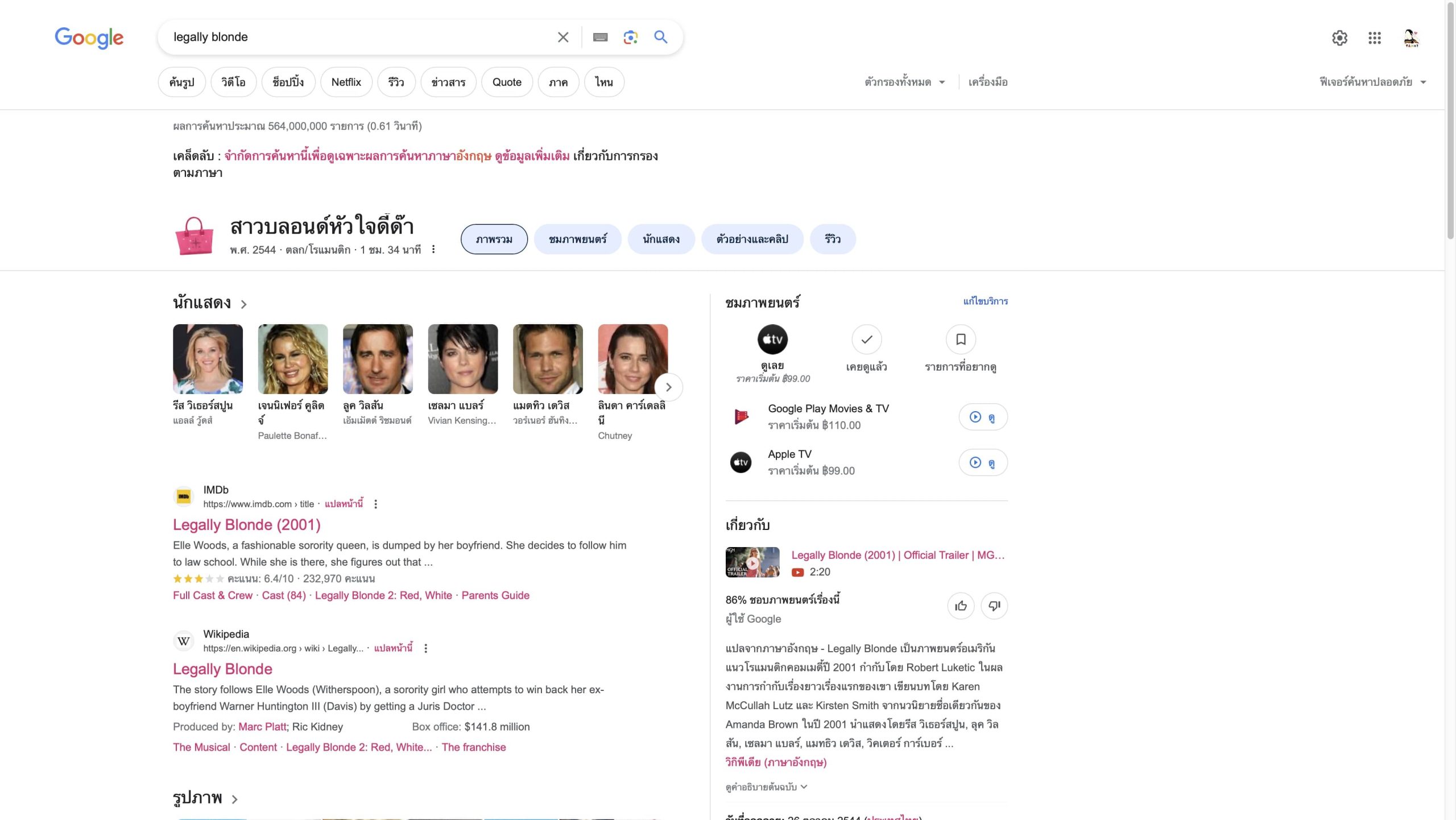Open the on-screen keyboard input tool
The width and height of the screenshot is (1456, 820).
coord(600,38)
